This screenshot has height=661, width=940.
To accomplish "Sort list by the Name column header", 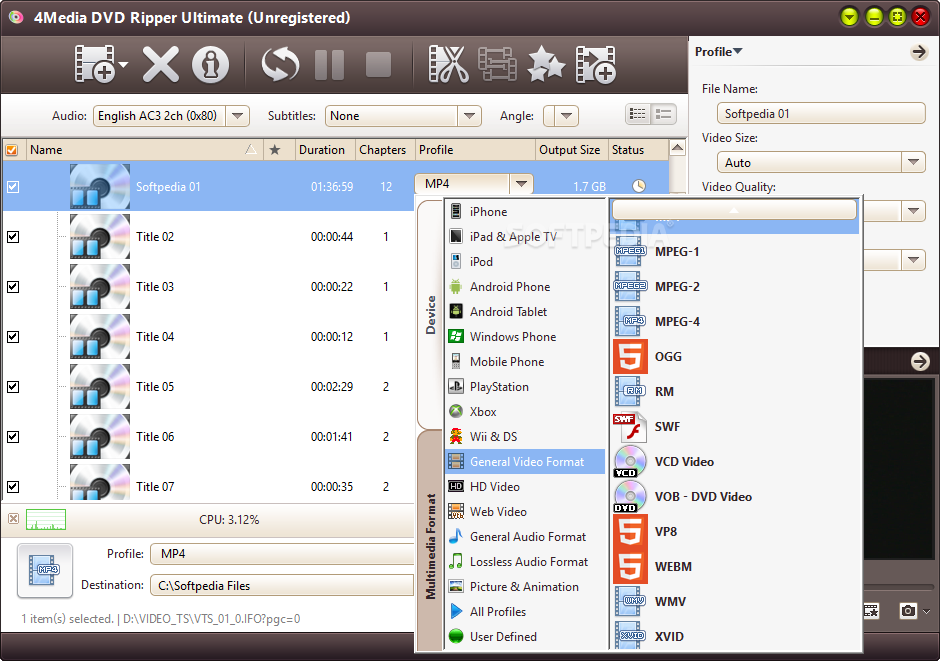I will click(x=143, y=150).
